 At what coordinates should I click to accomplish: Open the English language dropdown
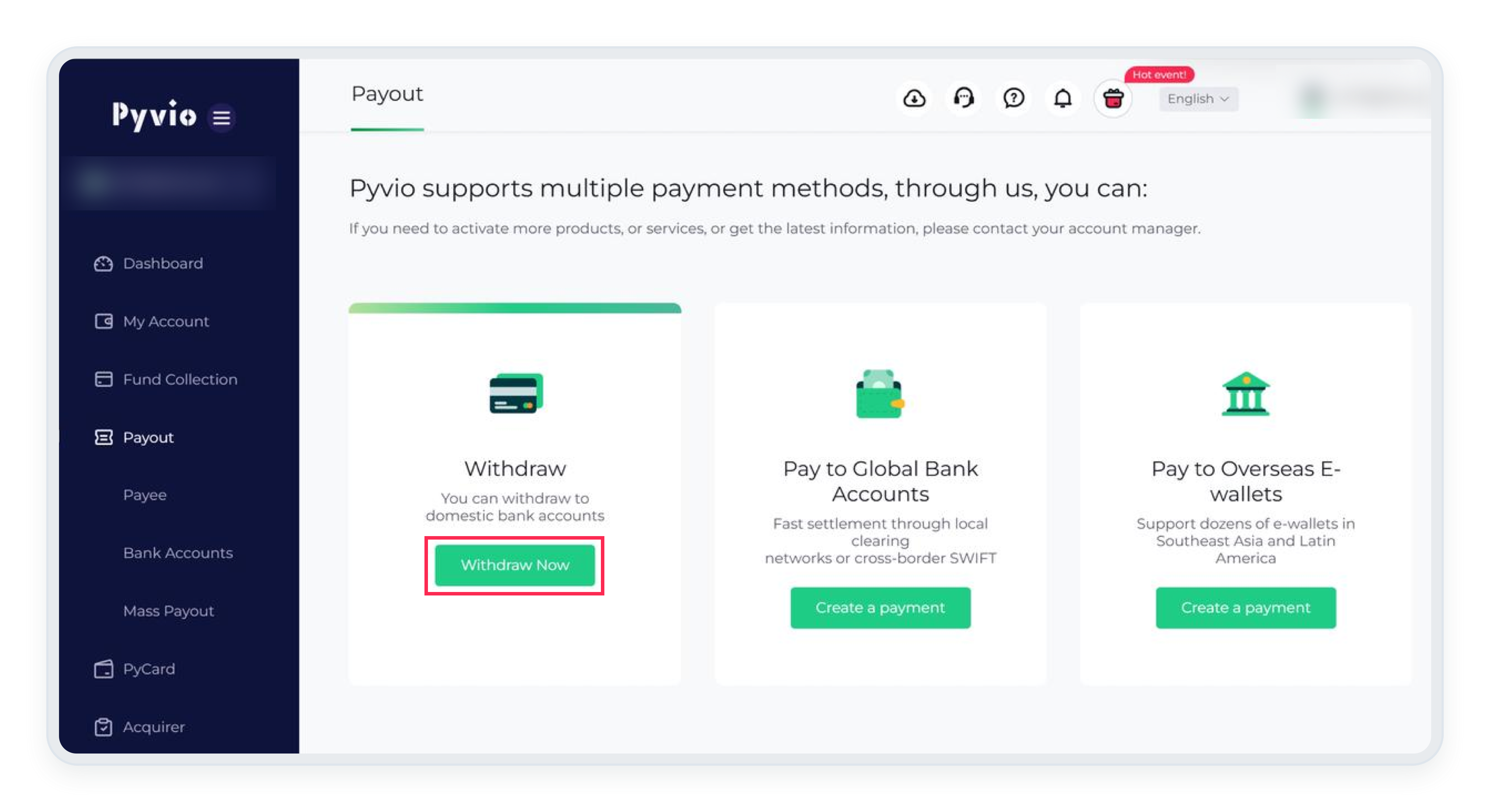[1198, 99]
